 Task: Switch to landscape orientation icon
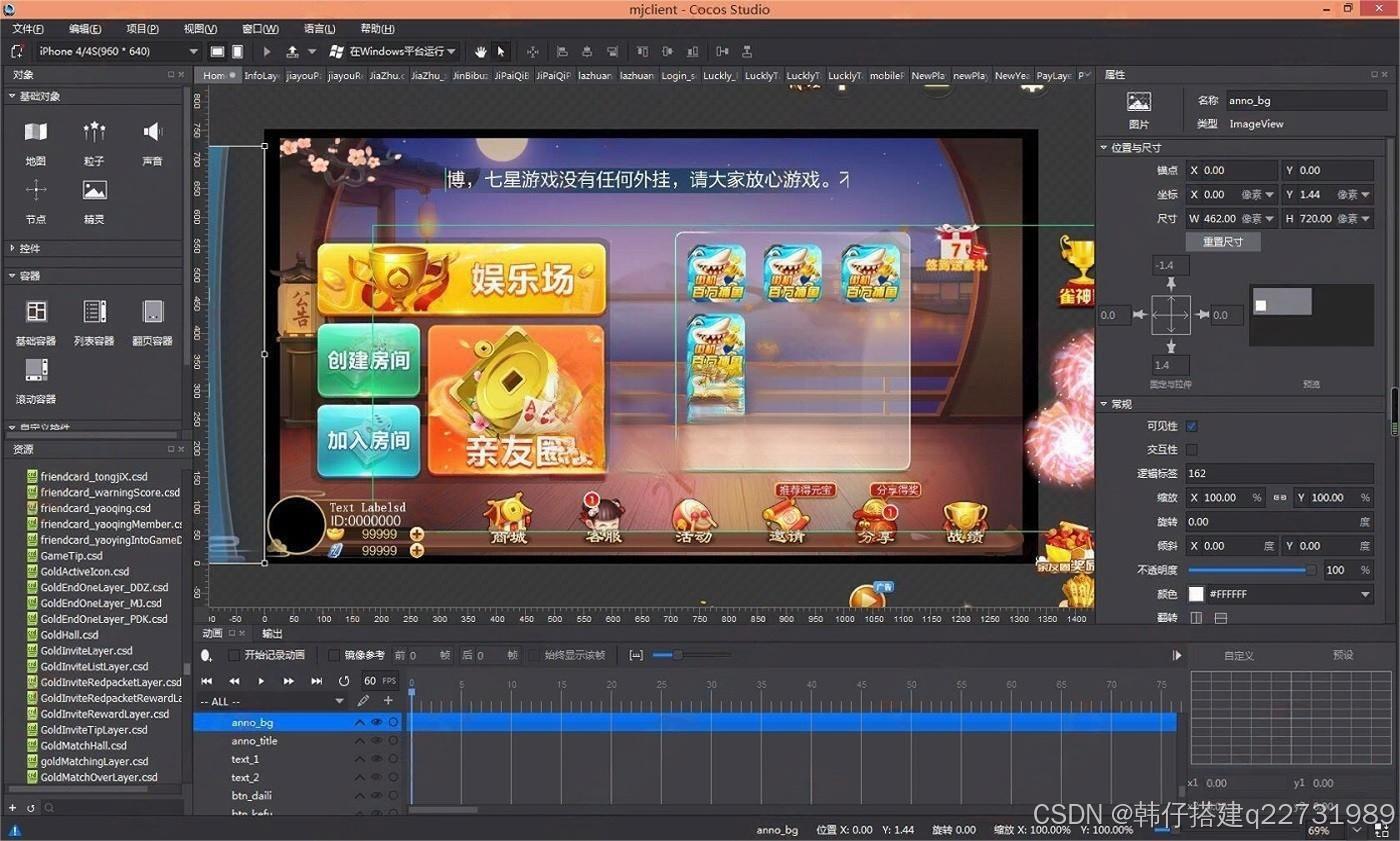pyautogui.click(x=217, y=51)
